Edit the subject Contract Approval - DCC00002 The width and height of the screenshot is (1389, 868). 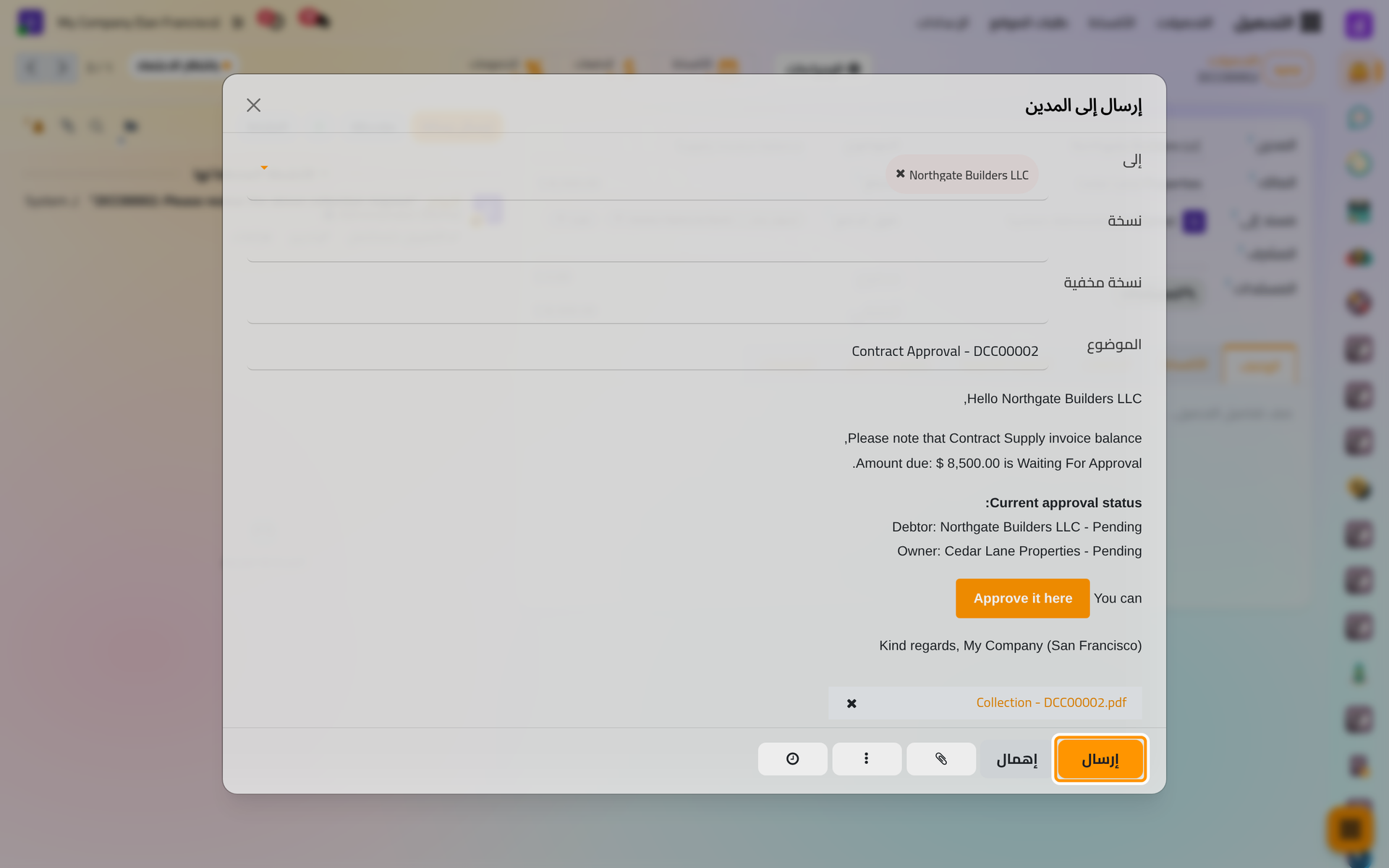pos(647,352)
